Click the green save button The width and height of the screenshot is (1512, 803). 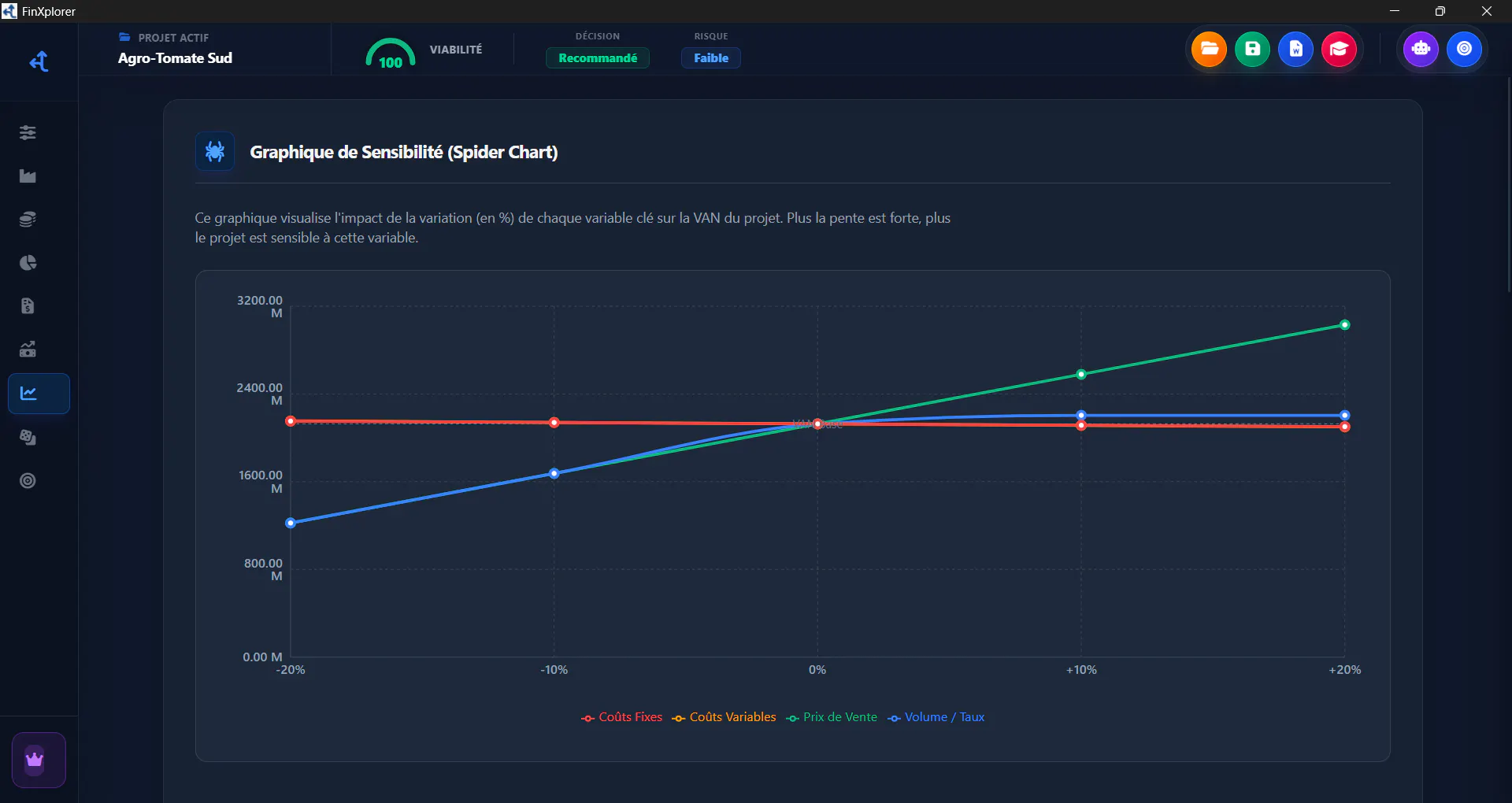(x=1252, y=49)
